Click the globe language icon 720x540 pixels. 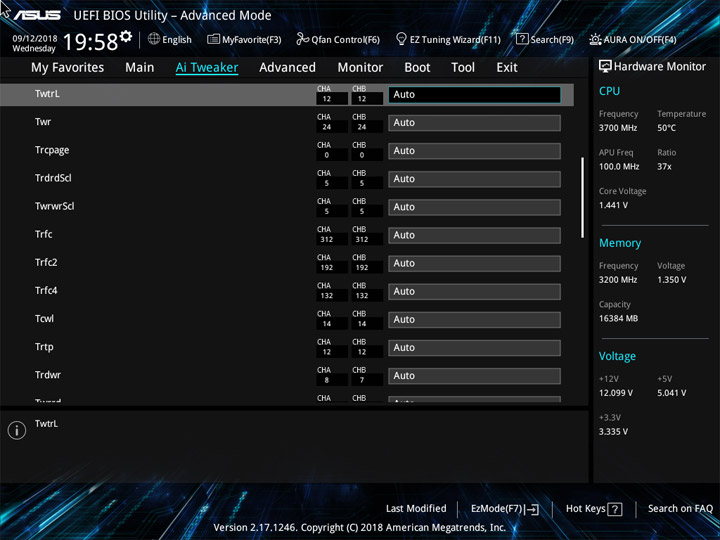pyautogui.click(x=154, y=39)
